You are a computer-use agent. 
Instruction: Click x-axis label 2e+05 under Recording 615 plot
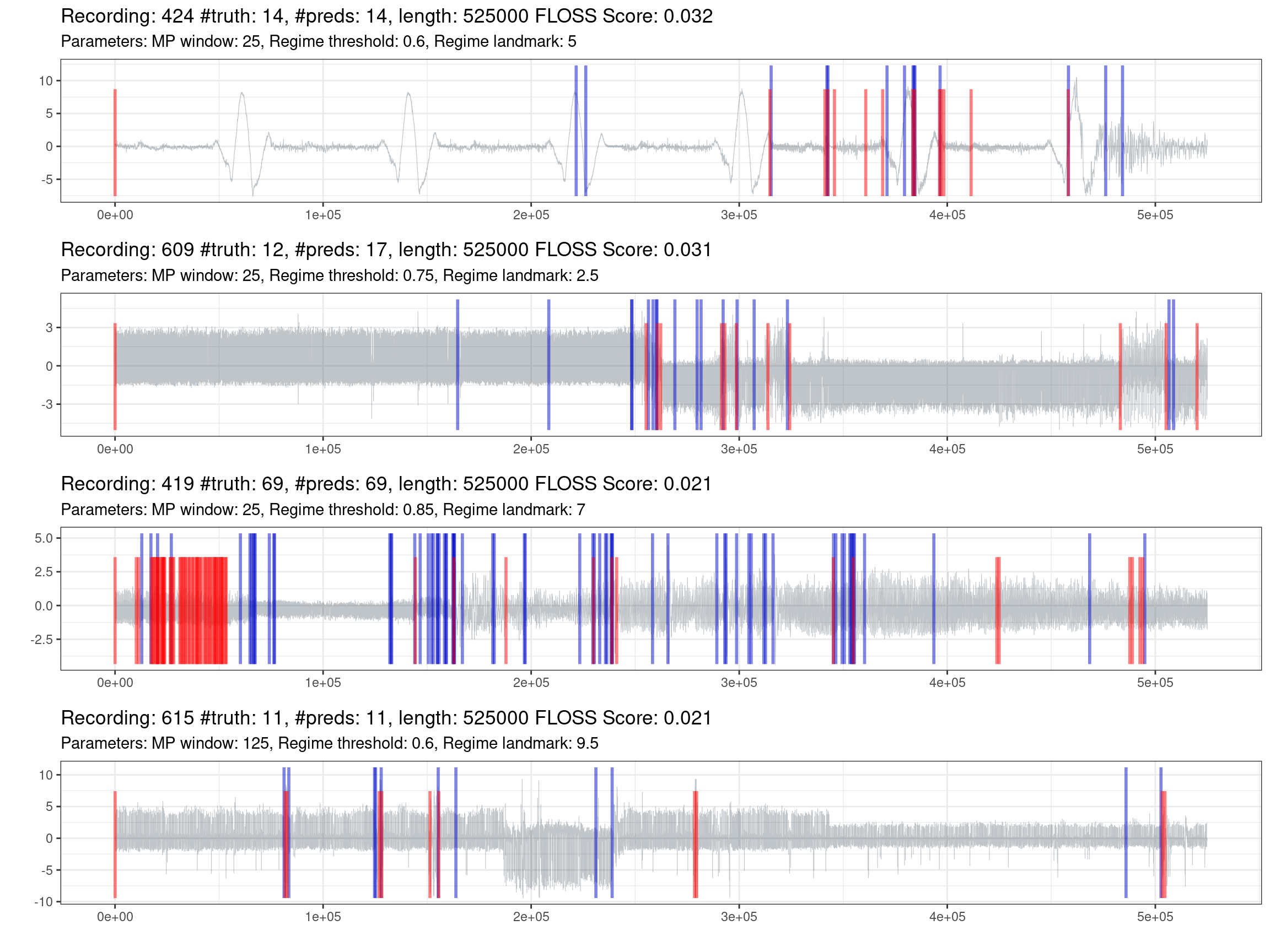coord(531,917)
